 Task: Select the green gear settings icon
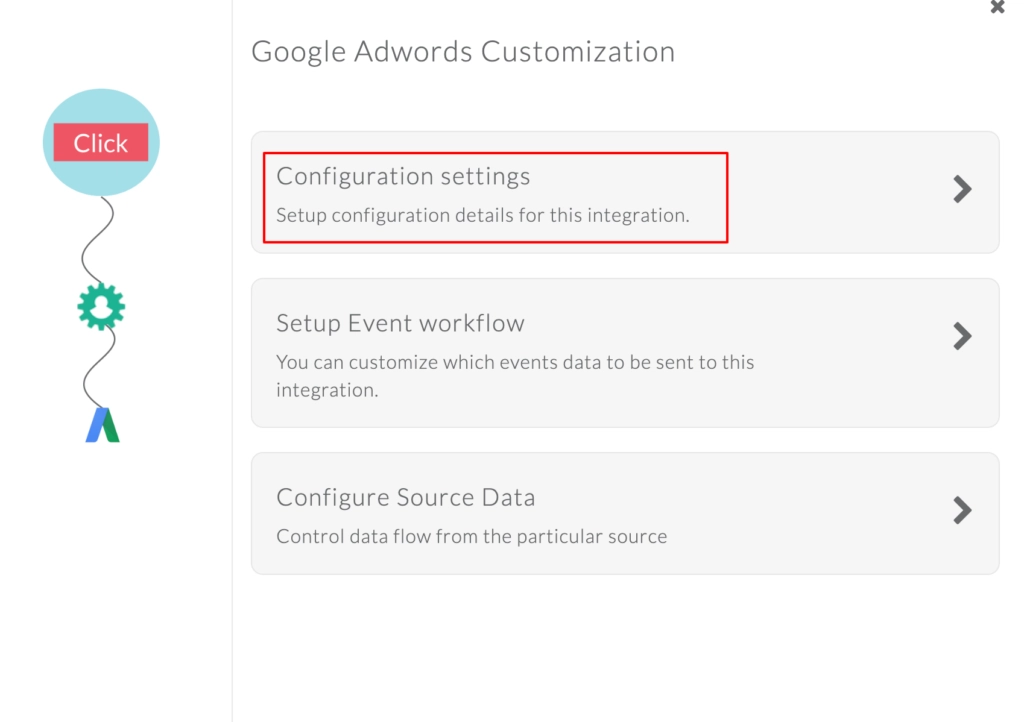(103, 308)
